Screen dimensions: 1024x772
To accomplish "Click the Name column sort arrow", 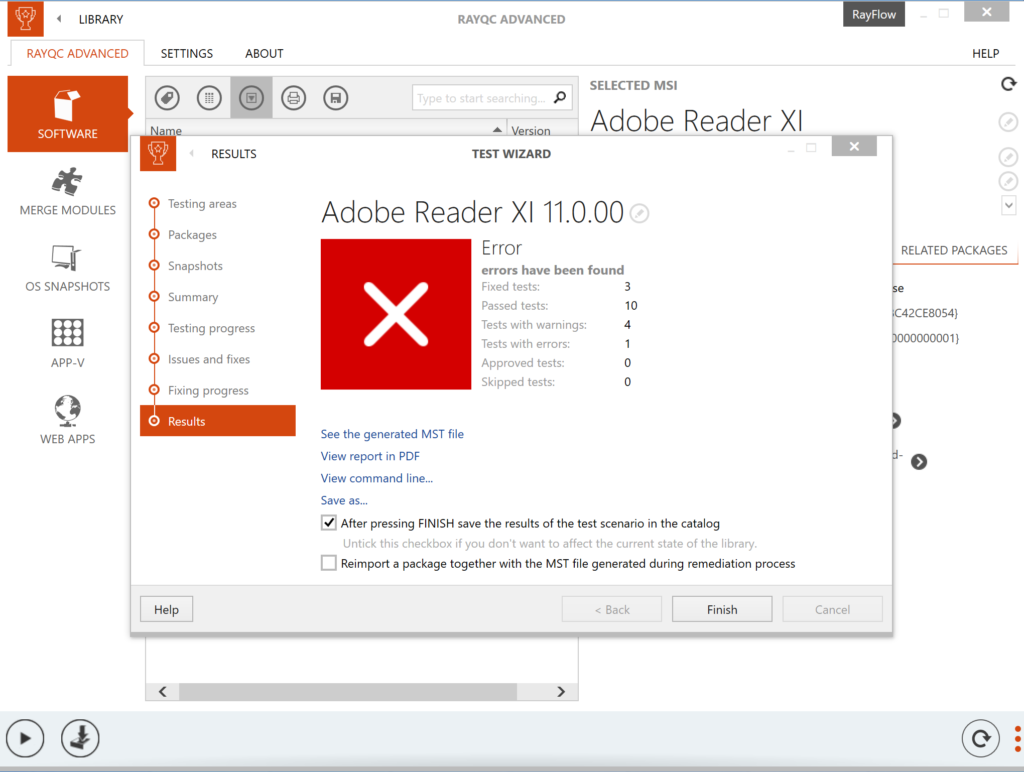I will pyautogui.click(x=497, y=130).
